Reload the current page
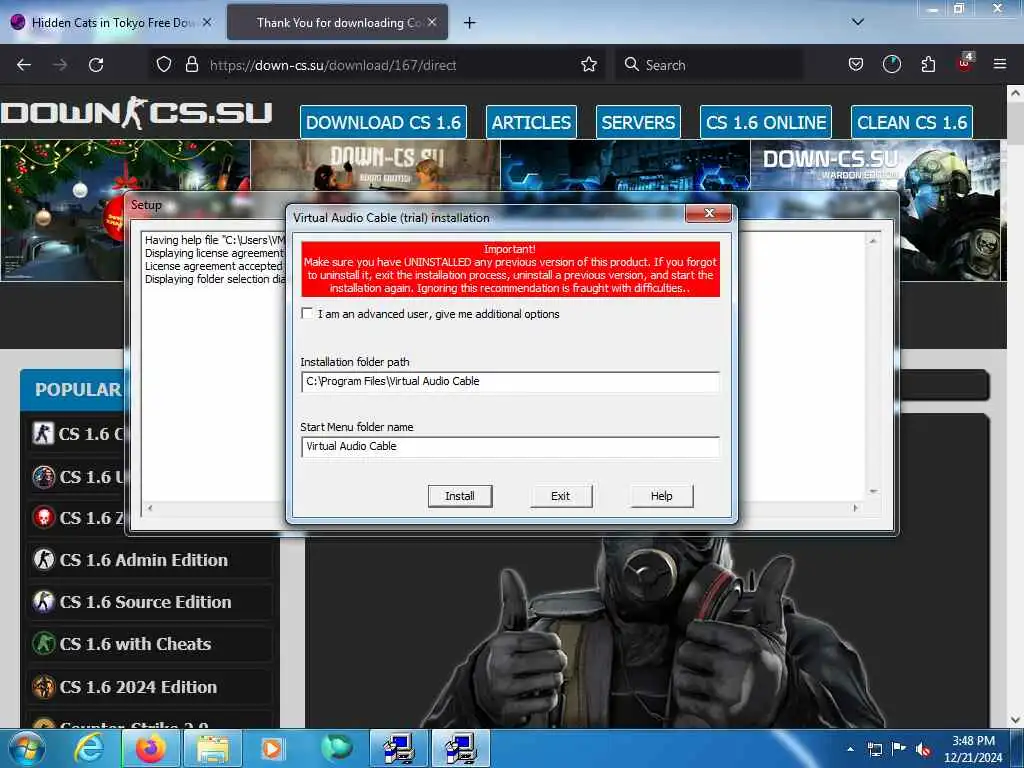 tap(96, 65)
